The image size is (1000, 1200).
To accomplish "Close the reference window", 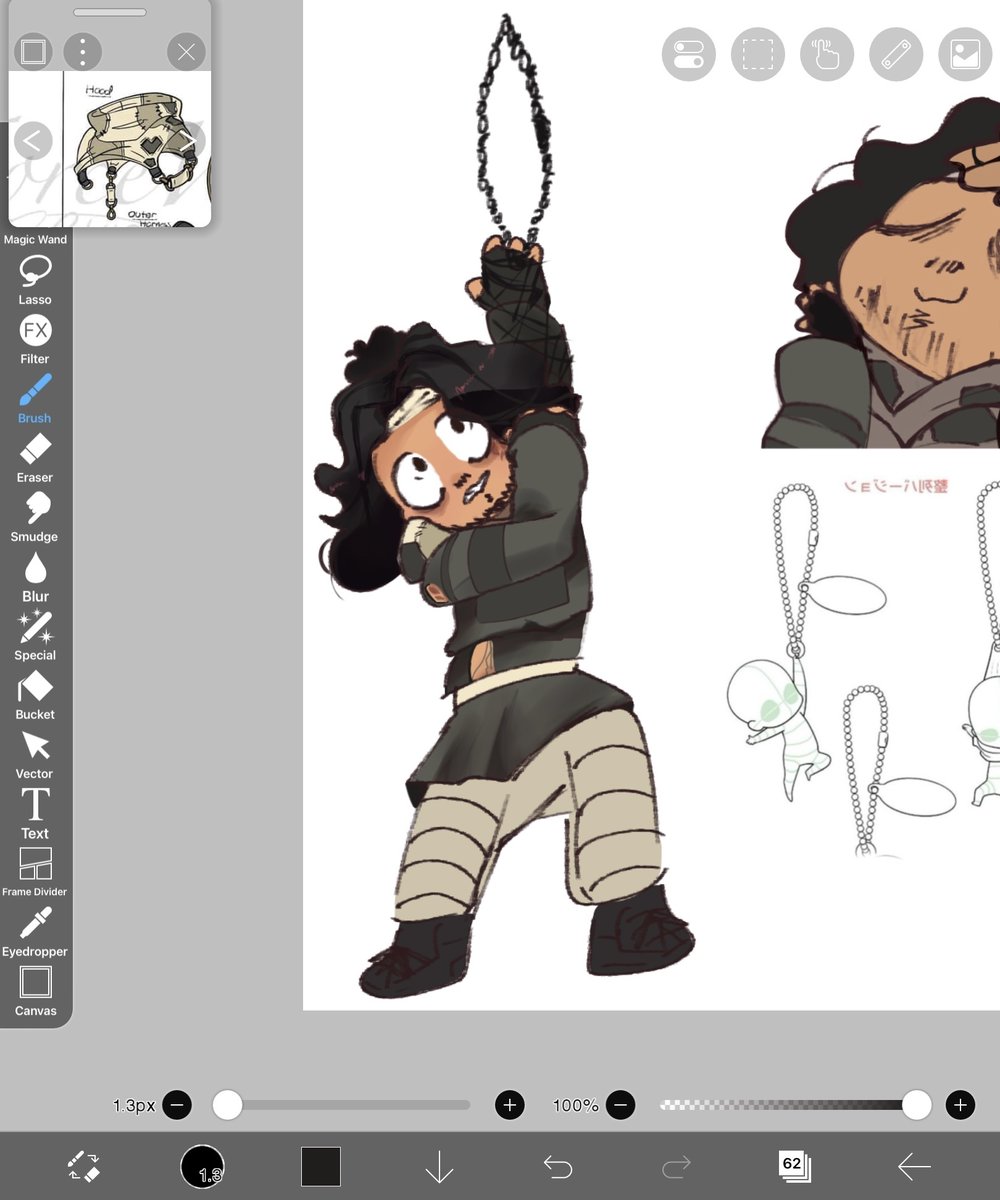I will 186,52.
